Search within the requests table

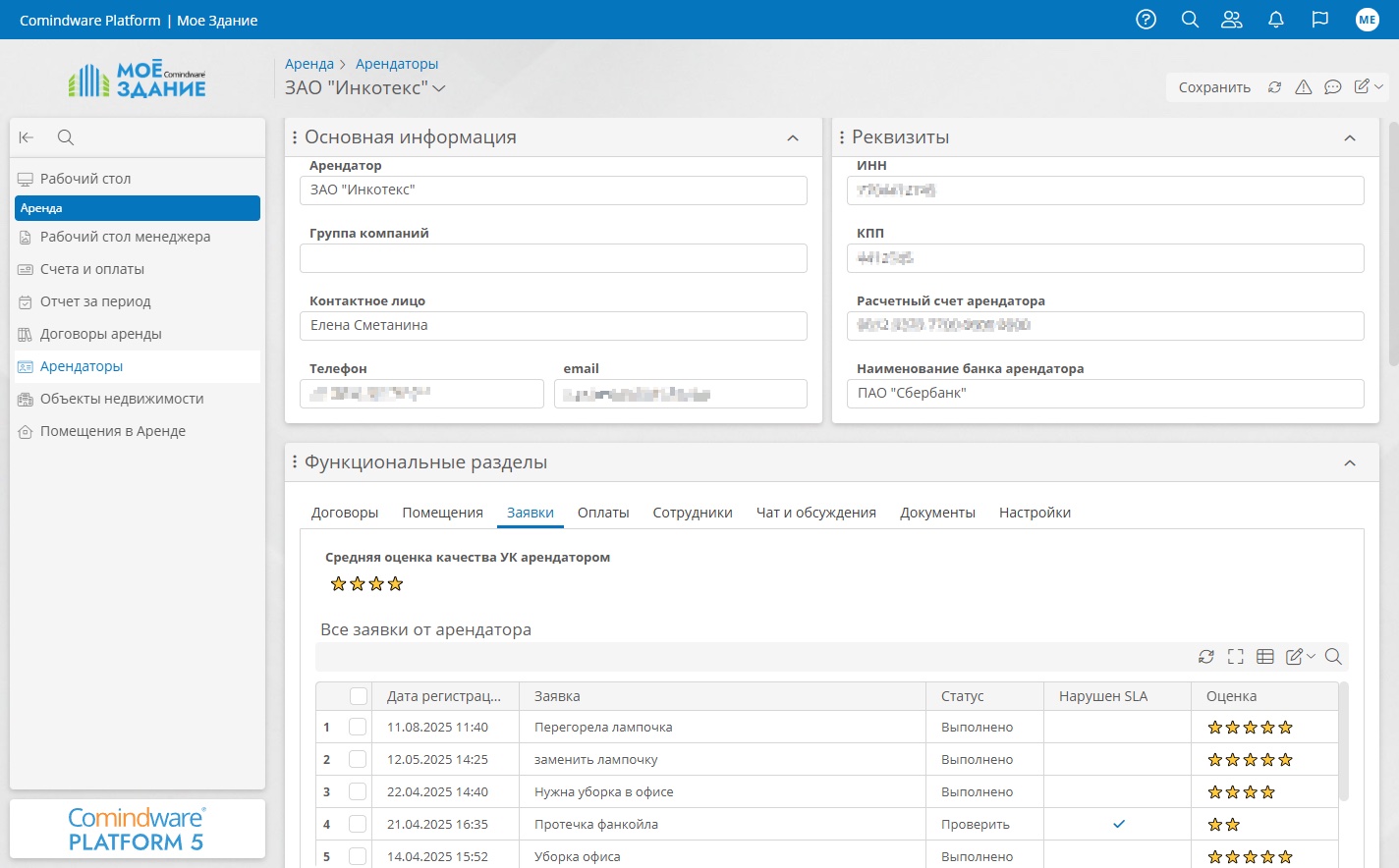(x=1333, y=657)
